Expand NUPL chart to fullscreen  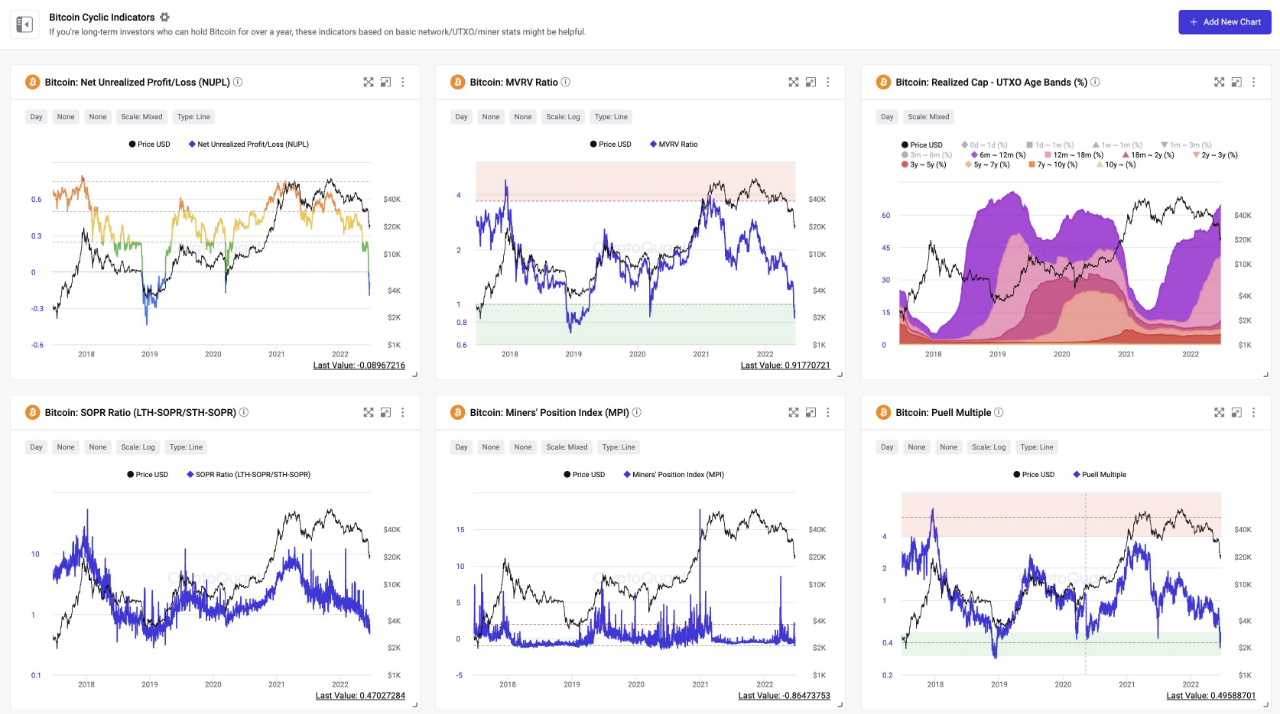[368, 82]
